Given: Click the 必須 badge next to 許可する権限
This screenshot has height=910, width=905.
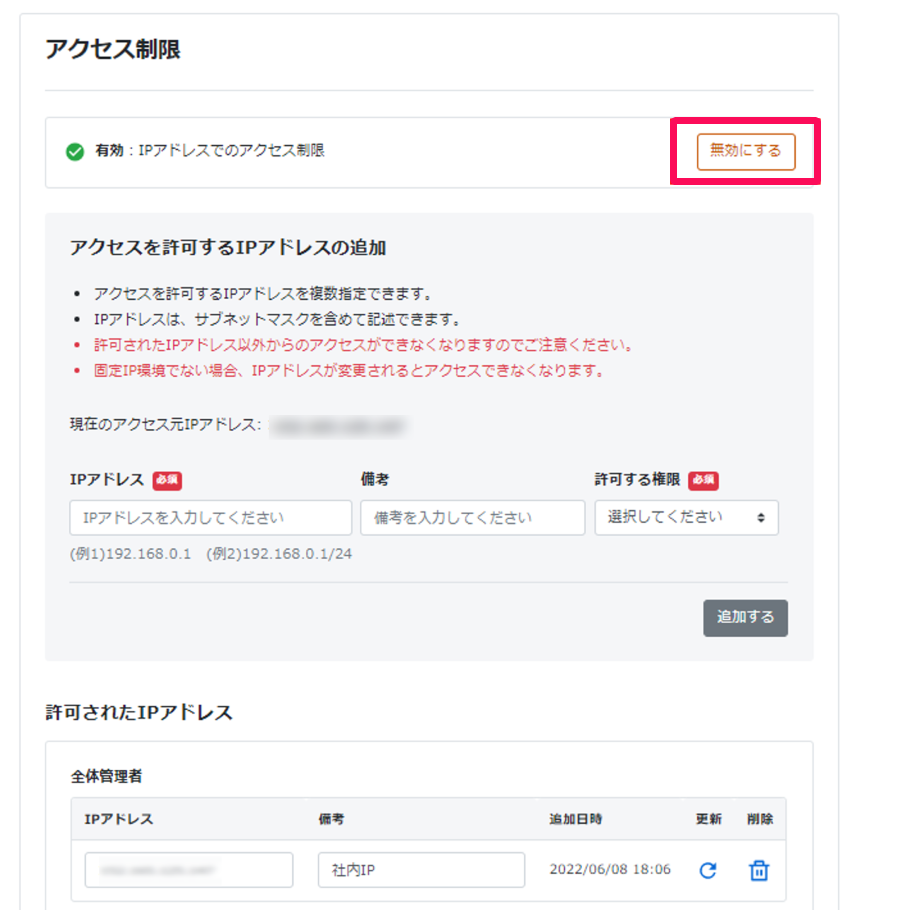Looking at the screenshot, I should [x=703, y=480].
